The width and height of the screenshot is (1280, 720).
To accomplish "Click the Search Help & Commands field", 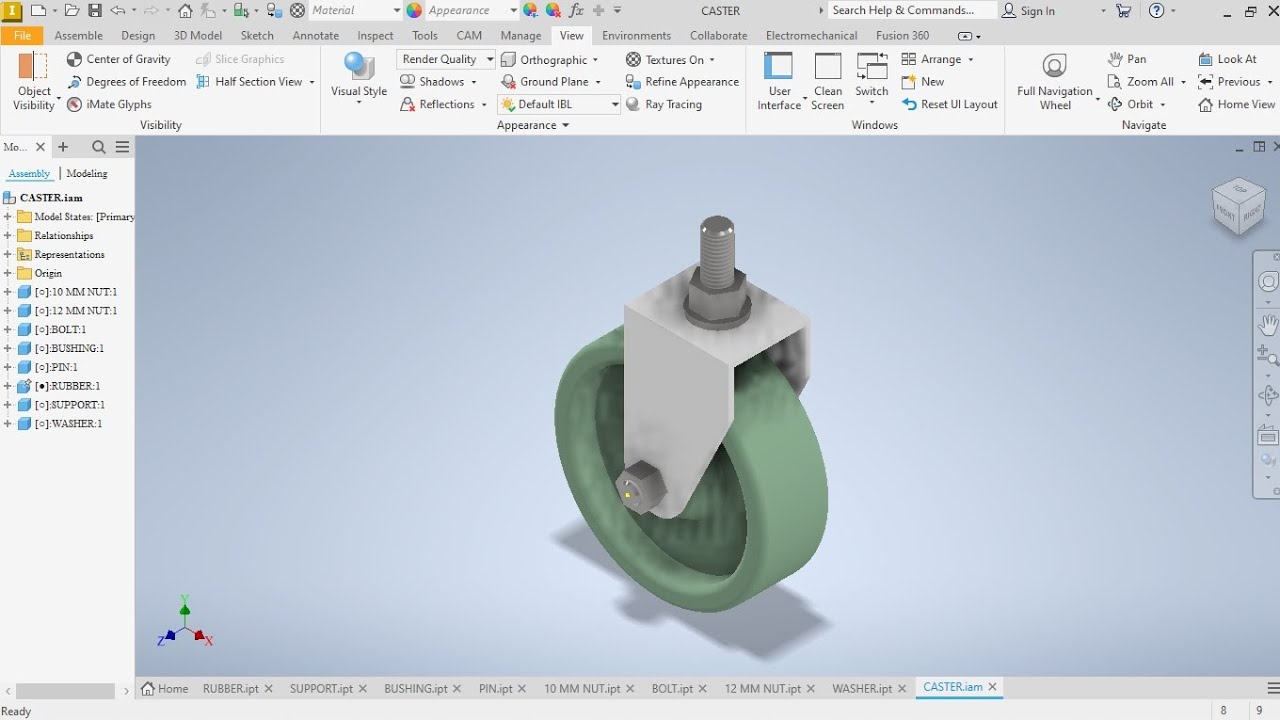I will point(912,10).
